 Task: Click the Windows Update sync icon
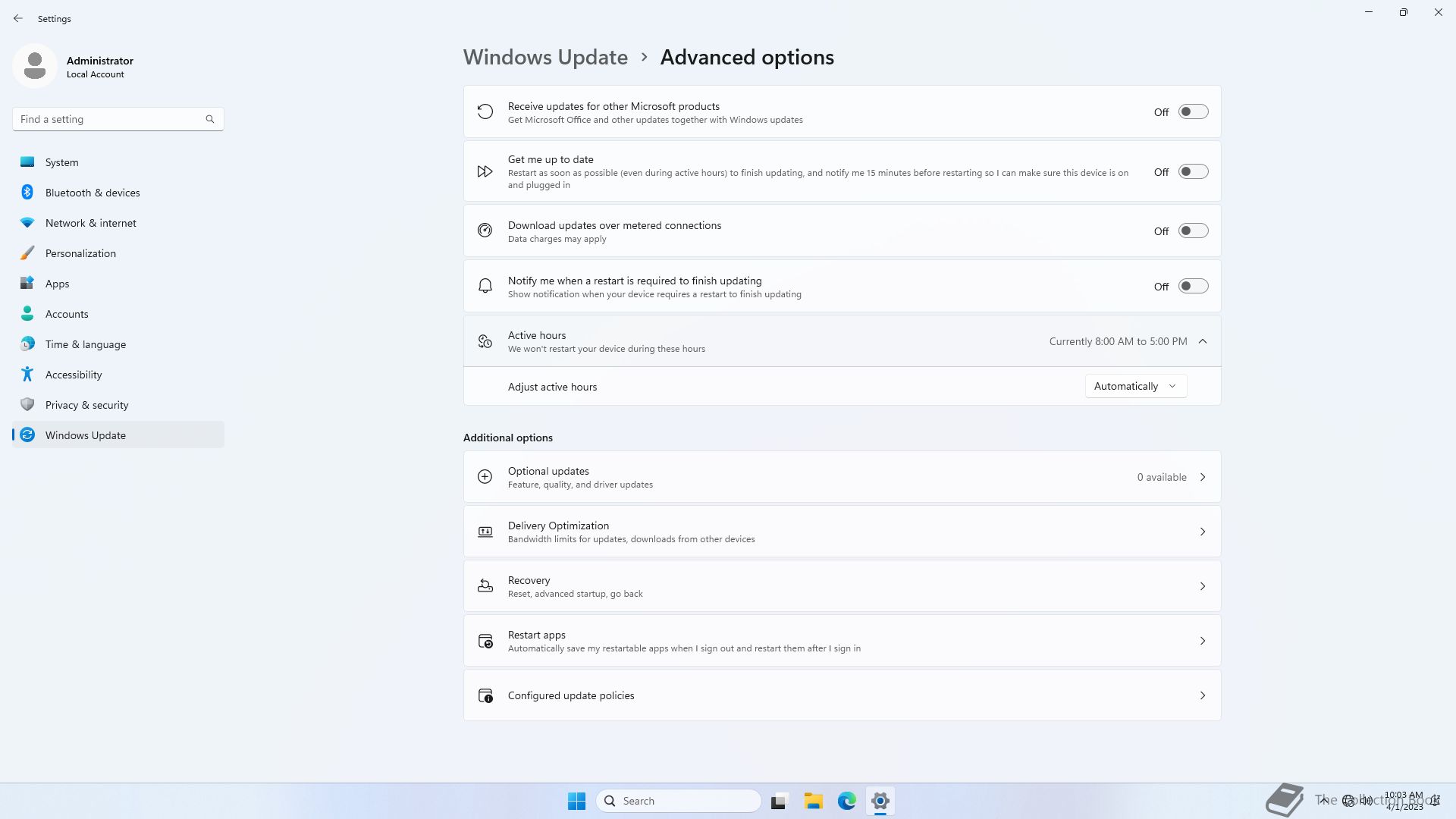pyautogui.click(x=27, y=435)
